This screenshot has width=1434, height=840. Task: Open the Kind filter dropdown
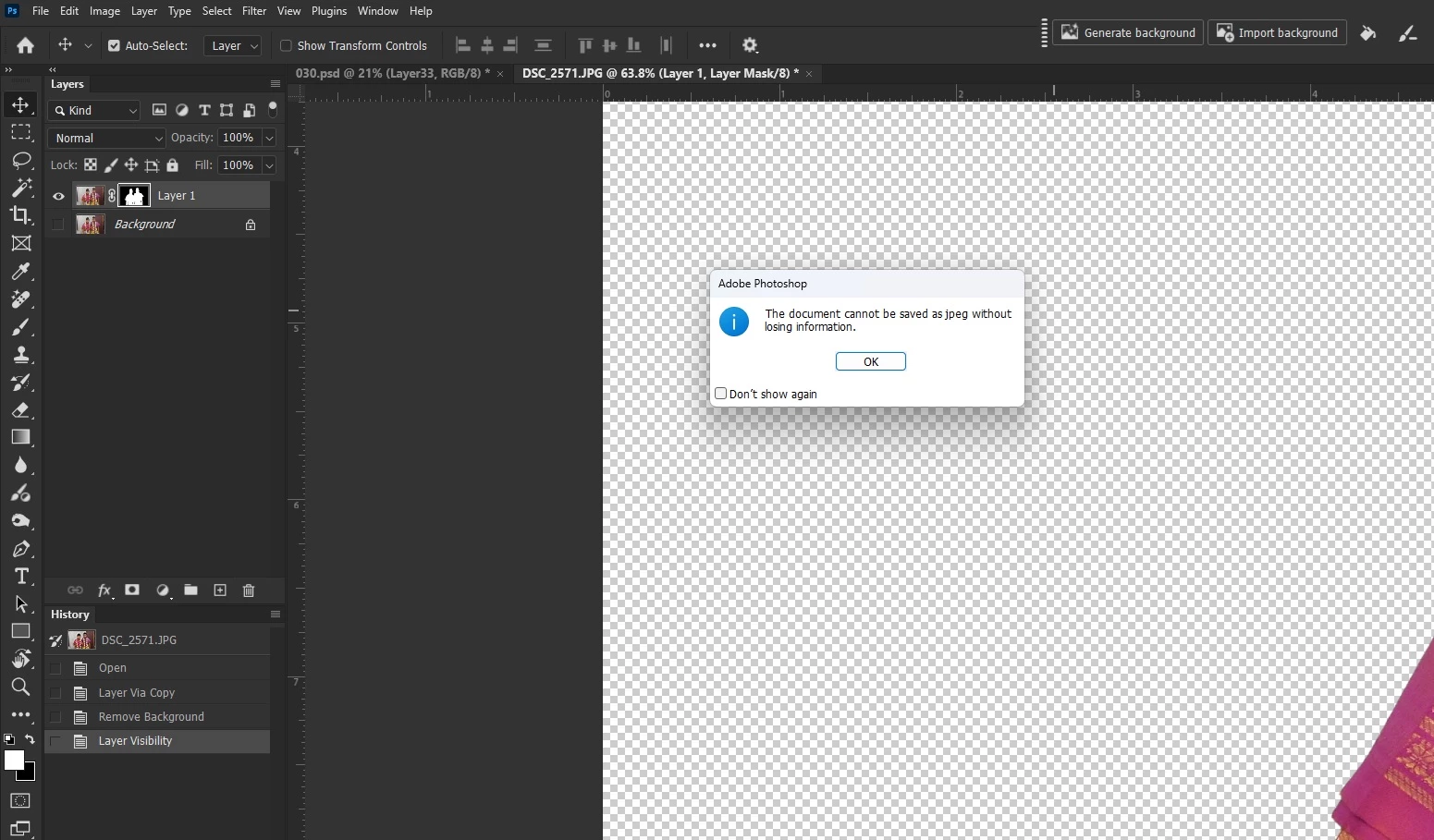point(94,111)
